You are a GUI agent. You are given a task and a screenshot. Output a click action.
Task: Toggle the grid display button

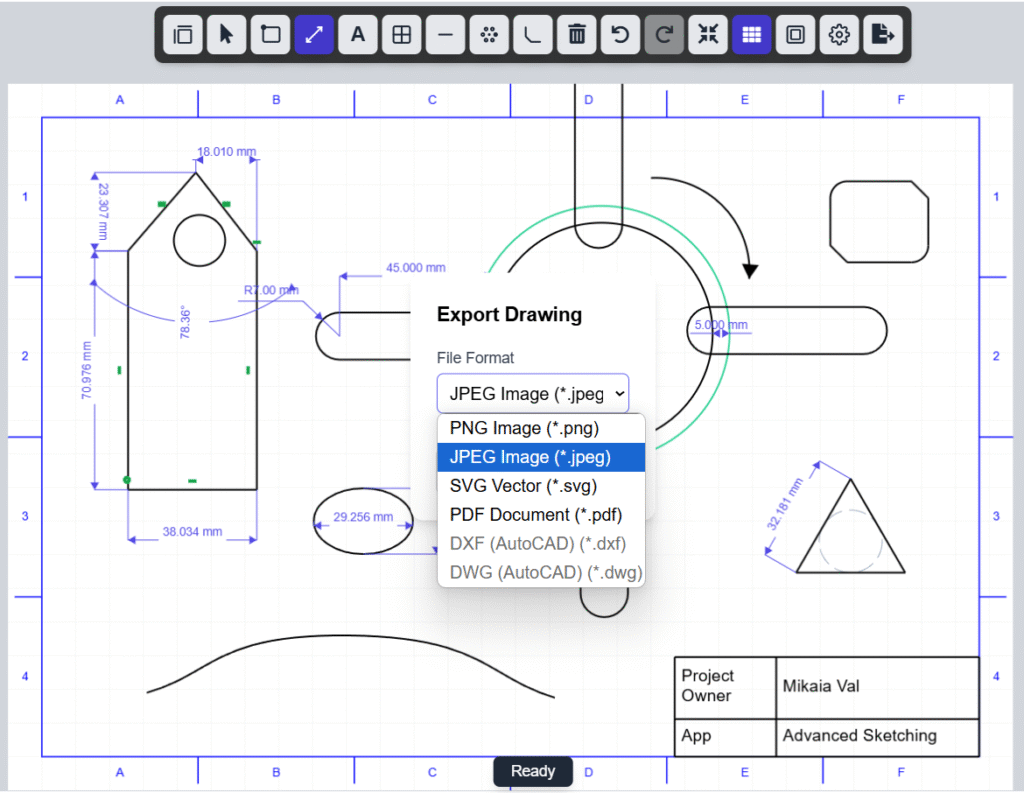(x=751, y=35)
